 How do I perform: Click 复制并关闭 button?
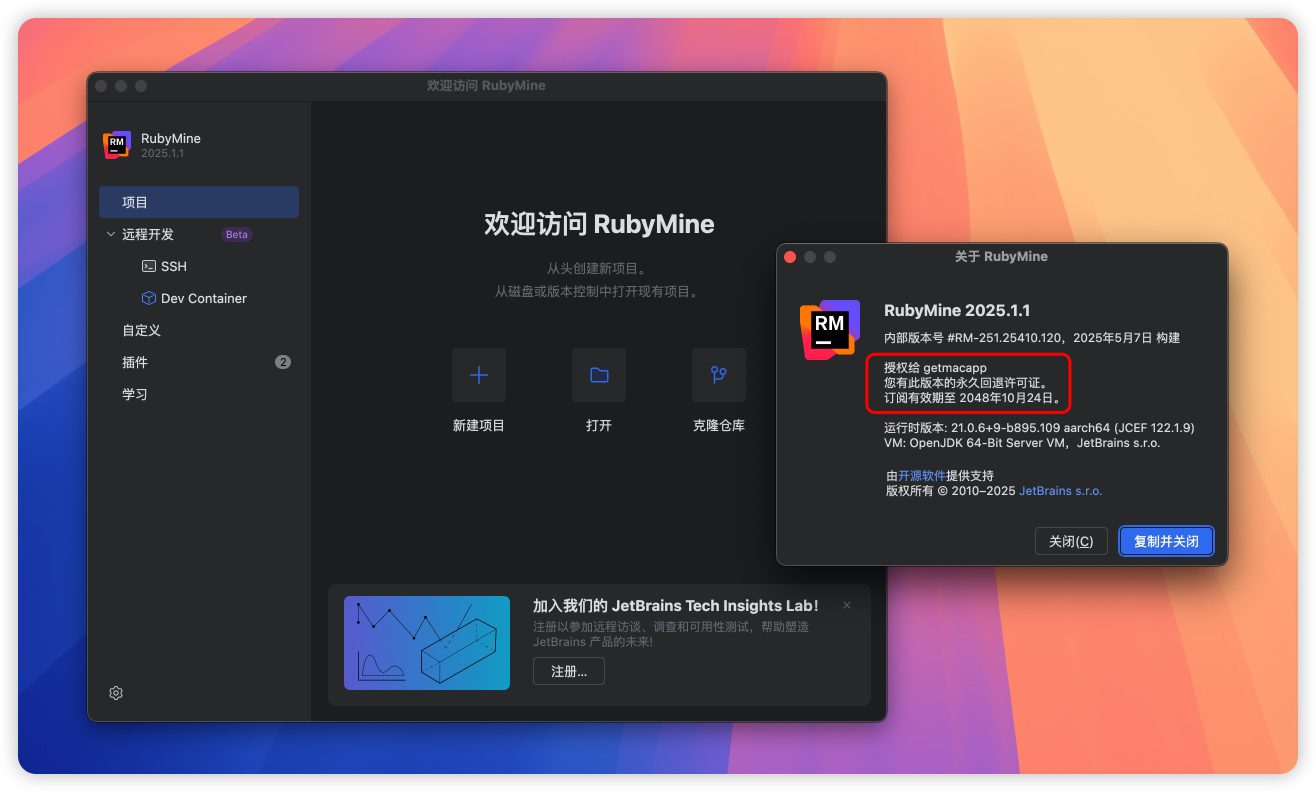click(1166, 541)
